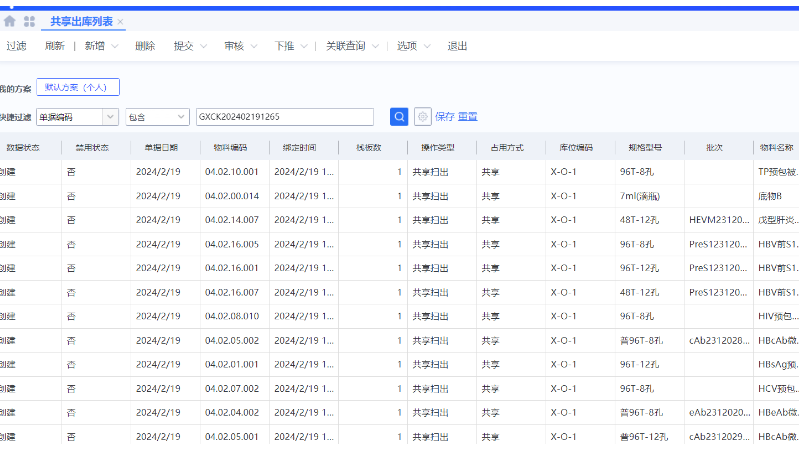The image size is (799, 450).
Task: Open the apps grid icon
Action: [30, 21]
